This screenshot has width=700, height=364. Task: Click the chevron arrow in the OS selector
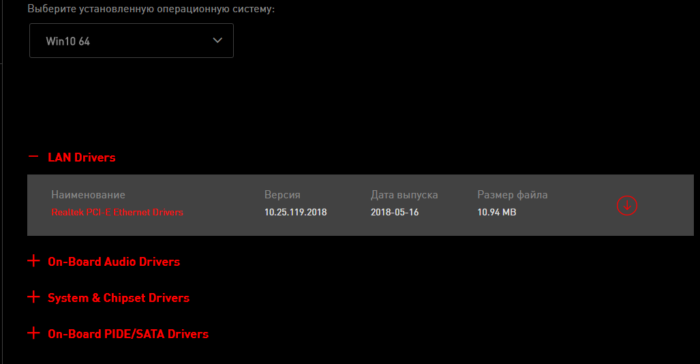click(x=217, y=41)
